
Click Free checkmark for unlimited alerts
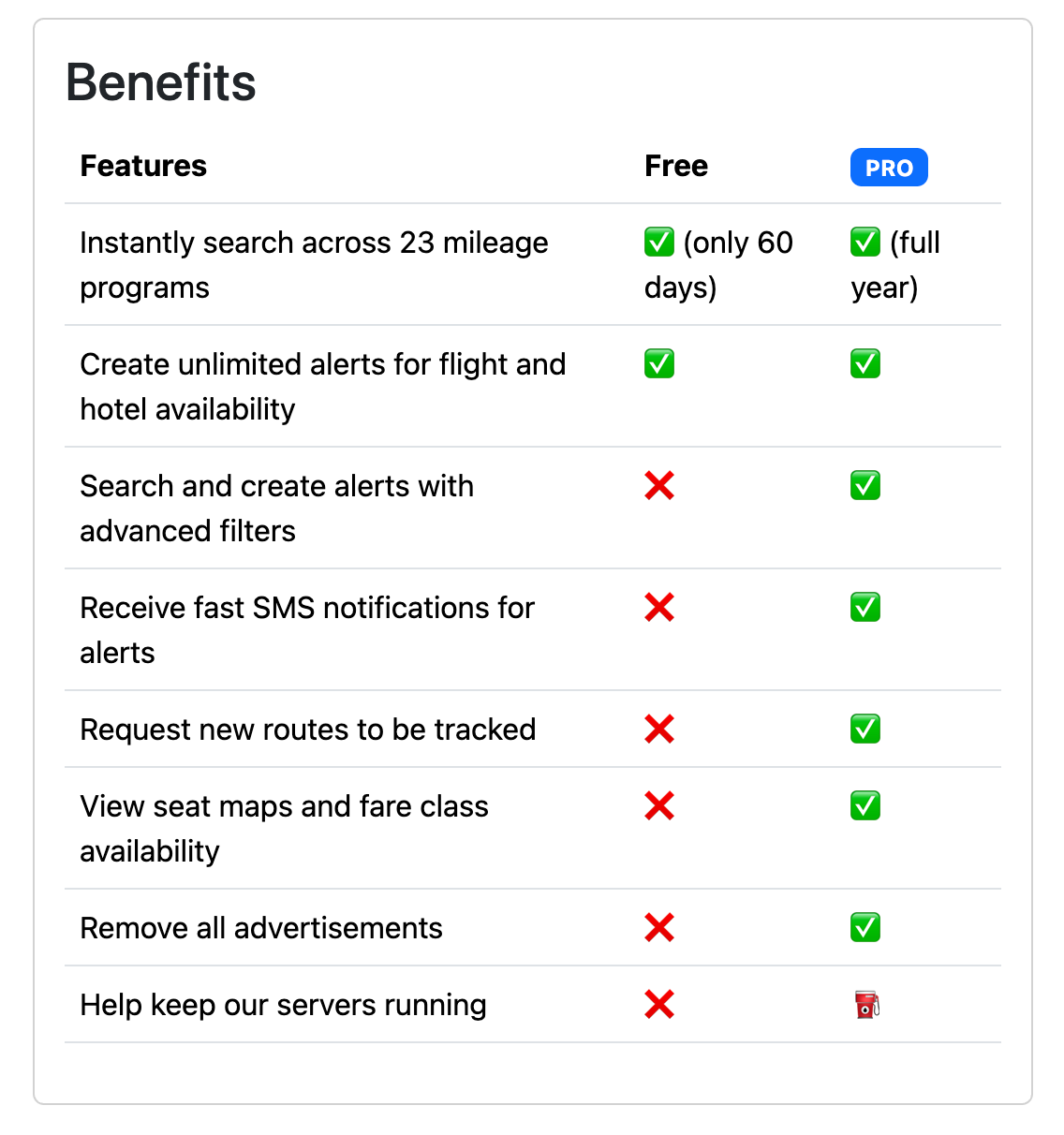[x=659, y=364]
